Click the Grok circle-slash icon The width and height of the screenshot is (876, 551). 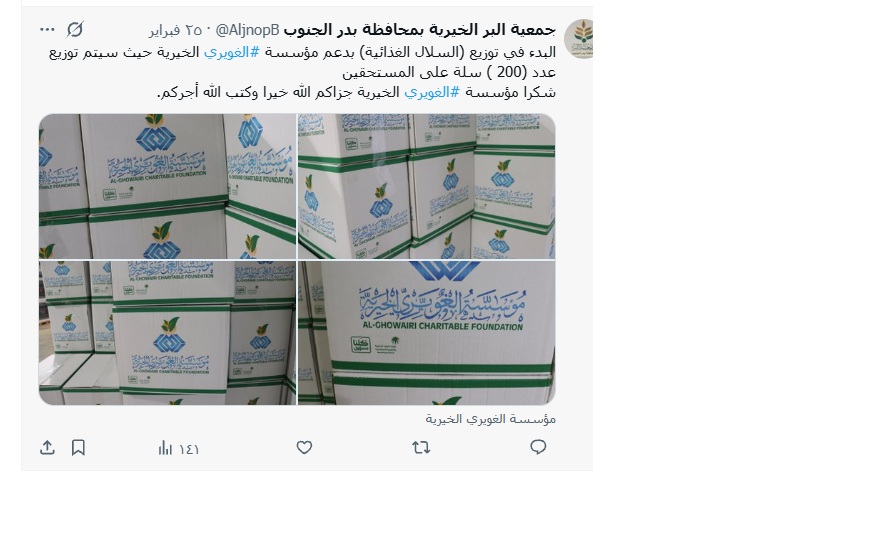pyautogui.click(x=75, y=29)
